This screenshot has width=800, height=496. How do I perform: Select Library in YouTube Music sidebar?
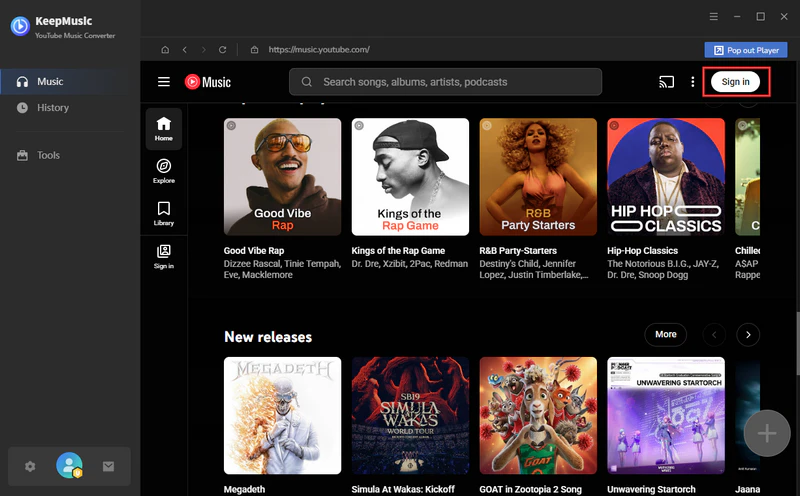pos(164,213)
